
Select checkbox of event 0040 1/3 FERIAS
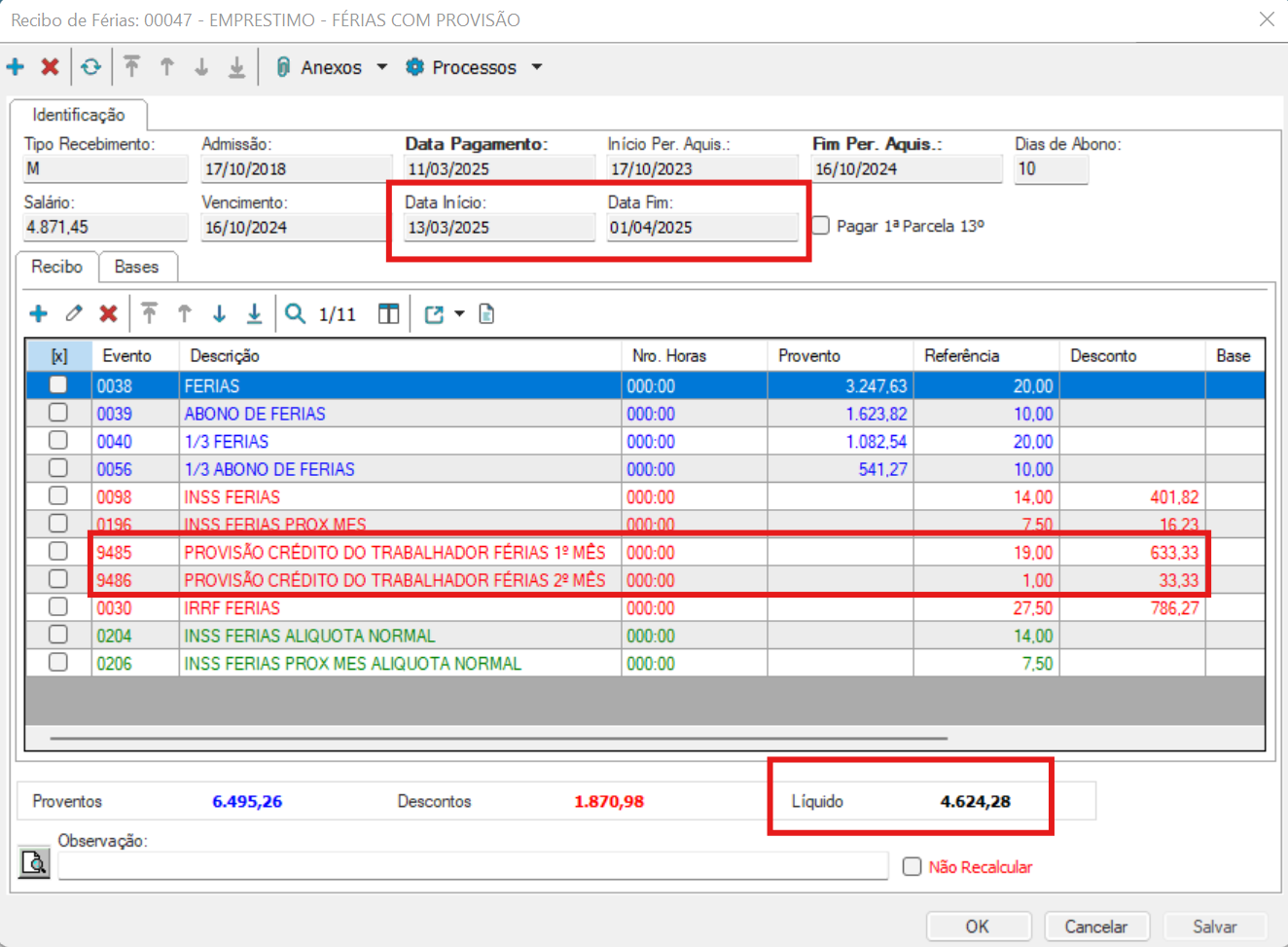point(58,440)
